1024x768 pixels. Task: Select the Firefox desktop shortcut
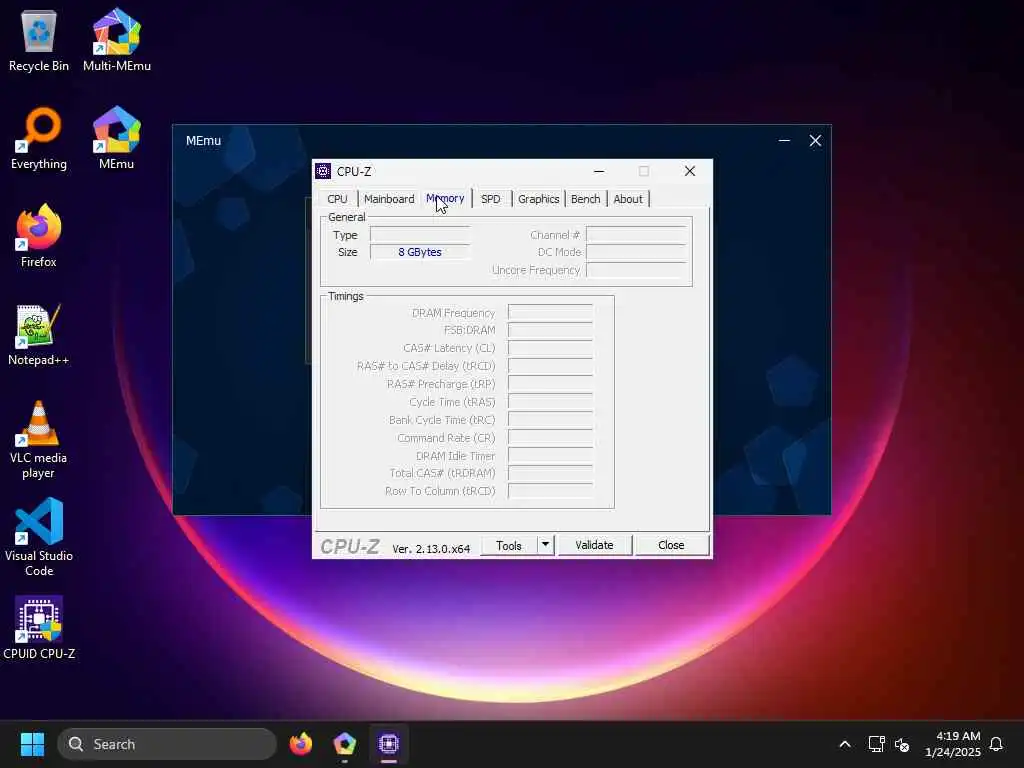tap(39, 236)
